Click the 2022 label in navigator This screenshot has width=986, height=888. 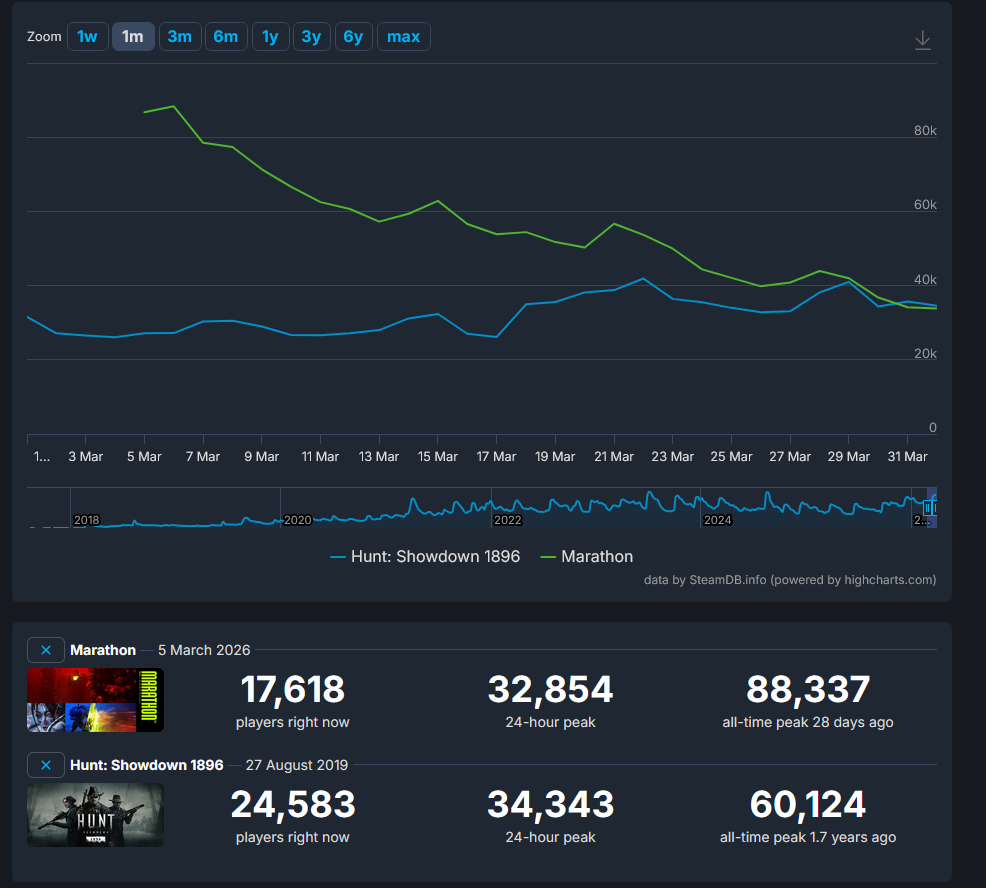click(507, 520)
